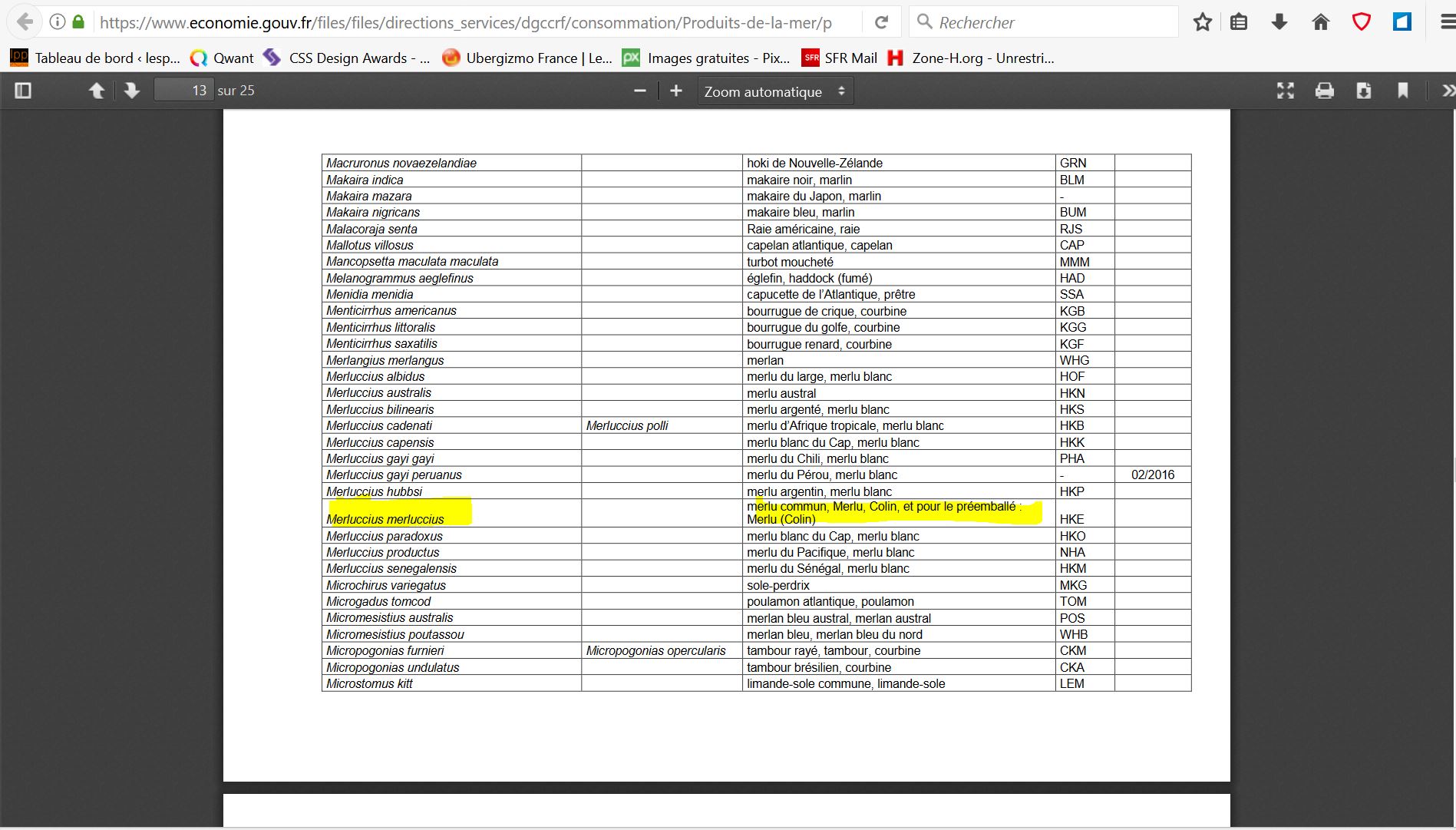Go to next PDF page
1456x830 pixels.
pos(132,91)
